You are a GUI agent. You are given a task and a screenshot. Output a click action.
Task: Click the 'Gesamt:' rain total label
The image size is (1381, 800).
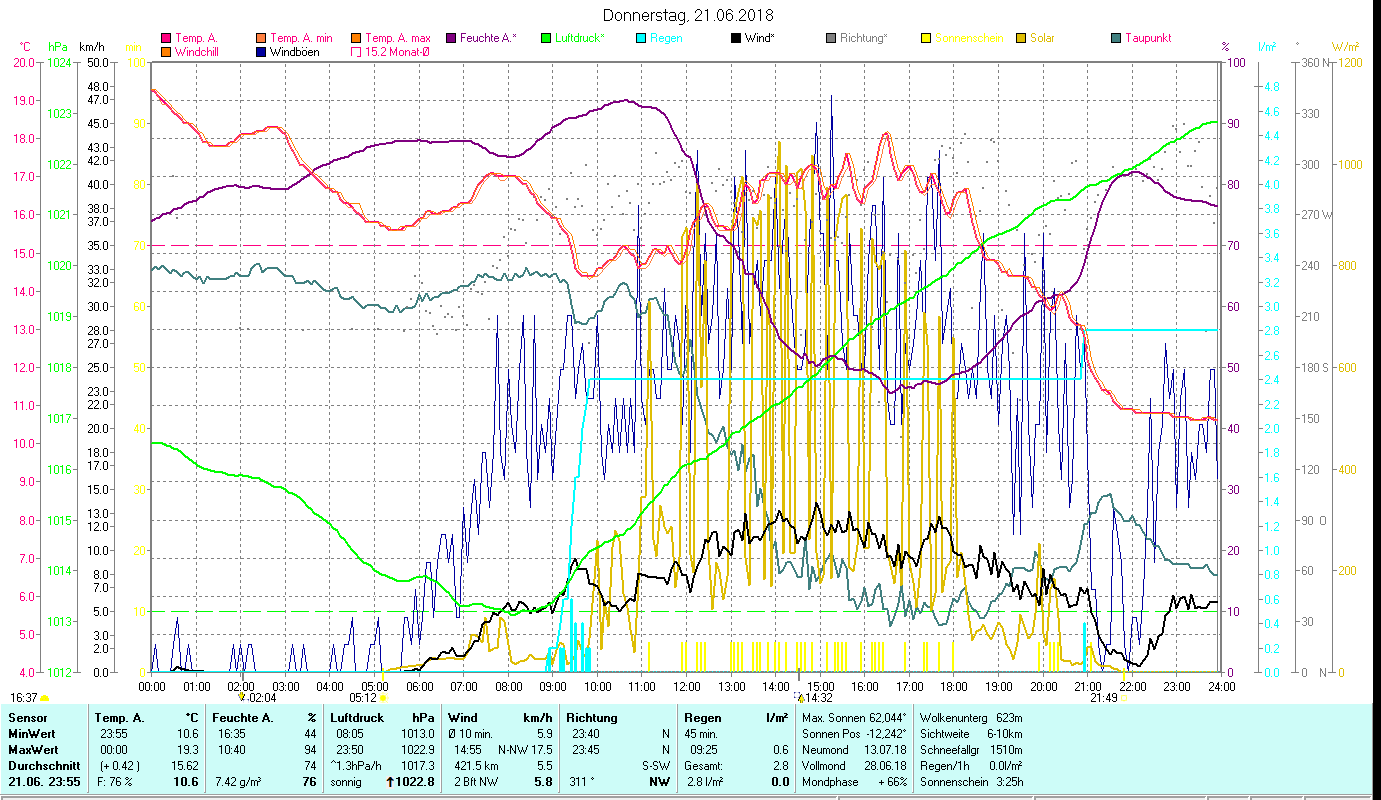pyautogui.click(x=704, y=766)
